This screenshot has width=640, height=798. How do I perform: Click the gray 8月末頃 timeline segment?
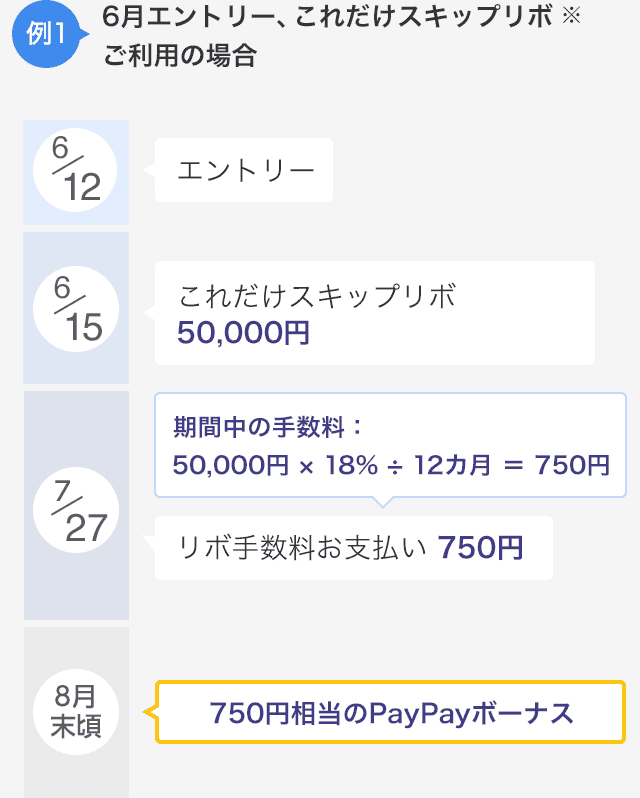(76, 712)
